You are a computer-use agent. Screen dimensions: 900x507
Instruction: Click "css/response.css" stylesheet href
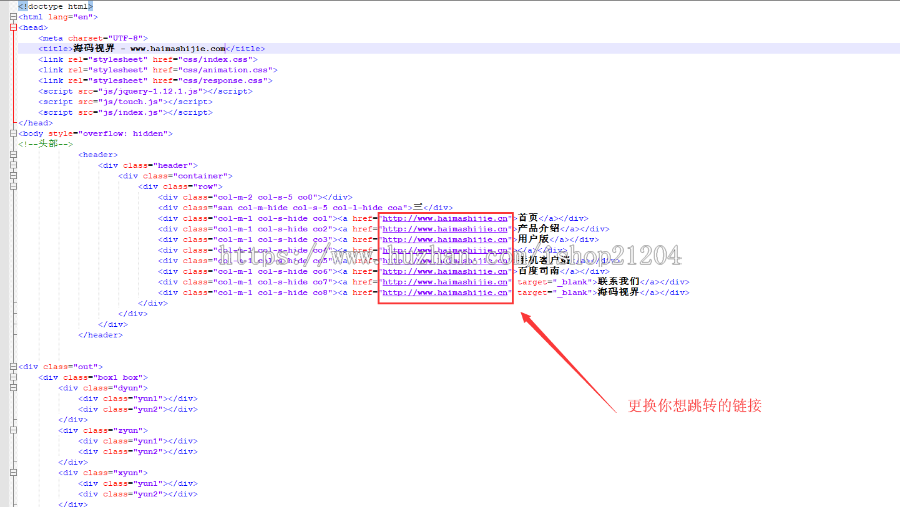(x=223, y=80)
